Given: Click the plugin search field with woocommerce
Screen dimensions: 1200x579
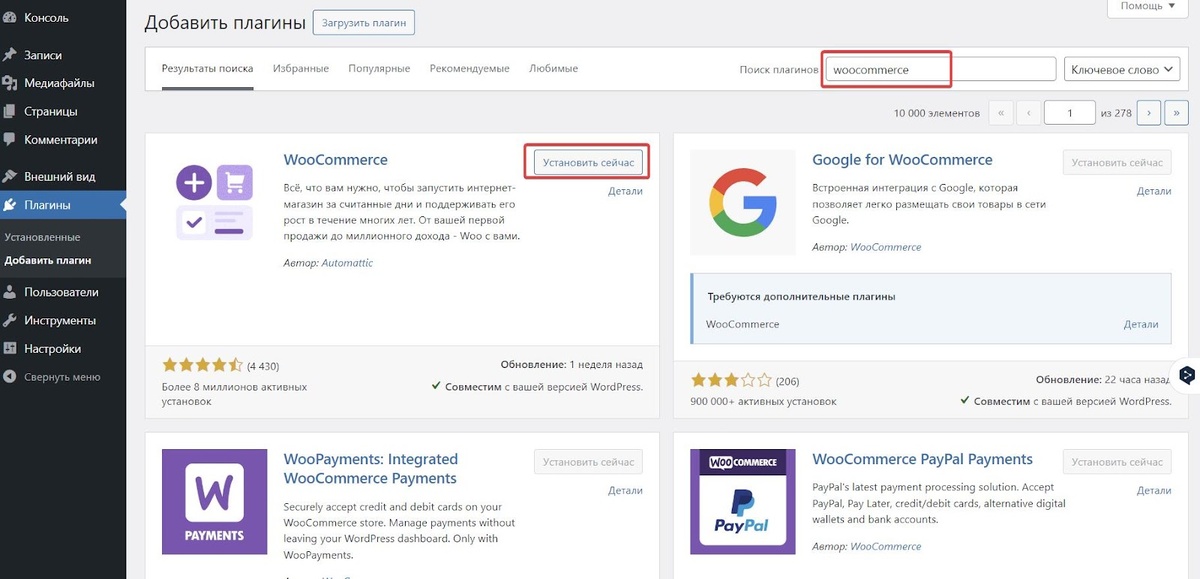Looking at the screenshot, I should click(939, 69).
